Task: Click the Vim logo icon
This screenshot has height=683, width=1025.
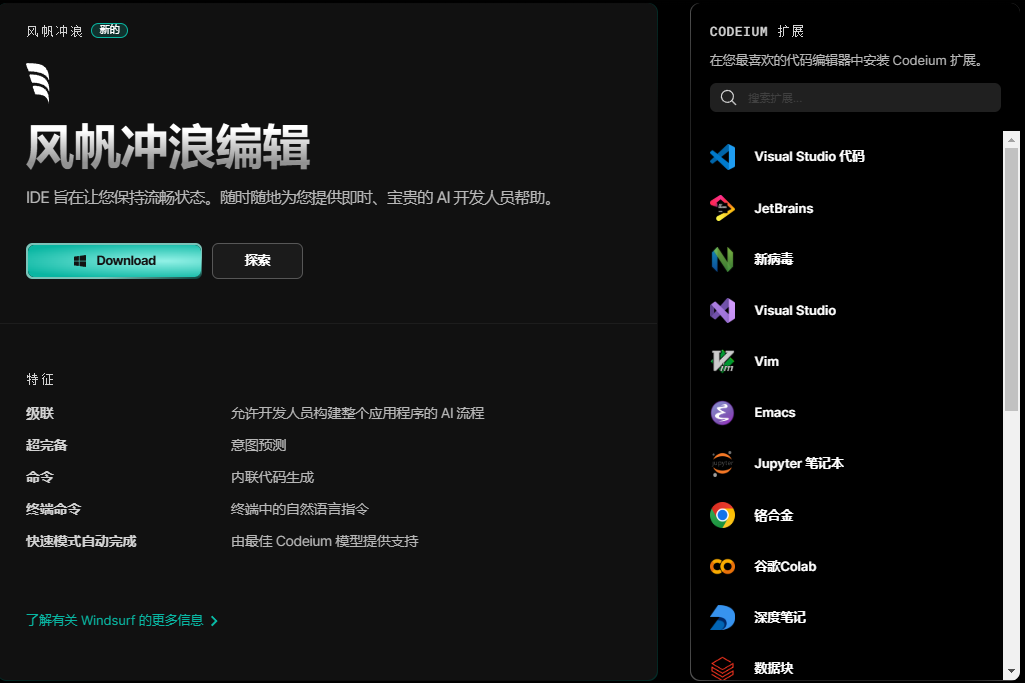Action: coord(722,361)
